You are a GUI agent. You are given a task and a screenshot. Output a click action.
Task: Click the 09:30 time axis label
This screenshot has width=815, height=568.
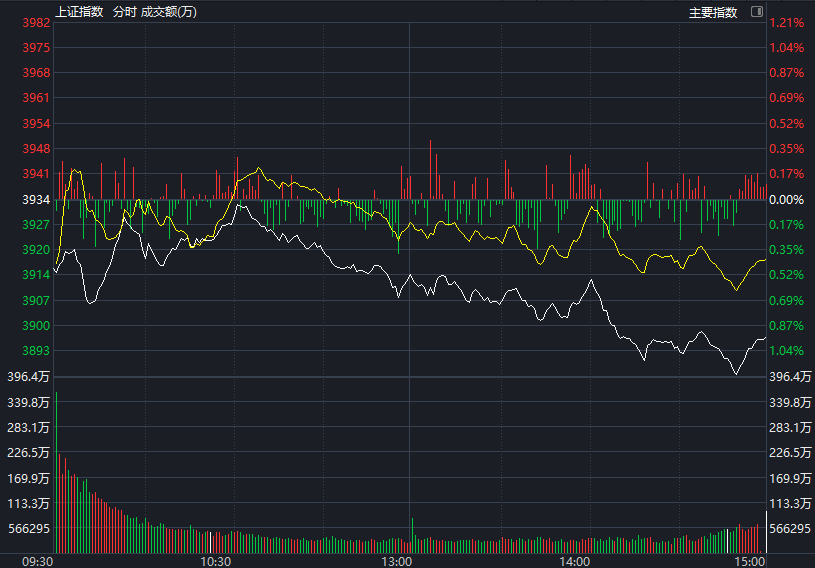pyautogui.click(x=38, y=561)
